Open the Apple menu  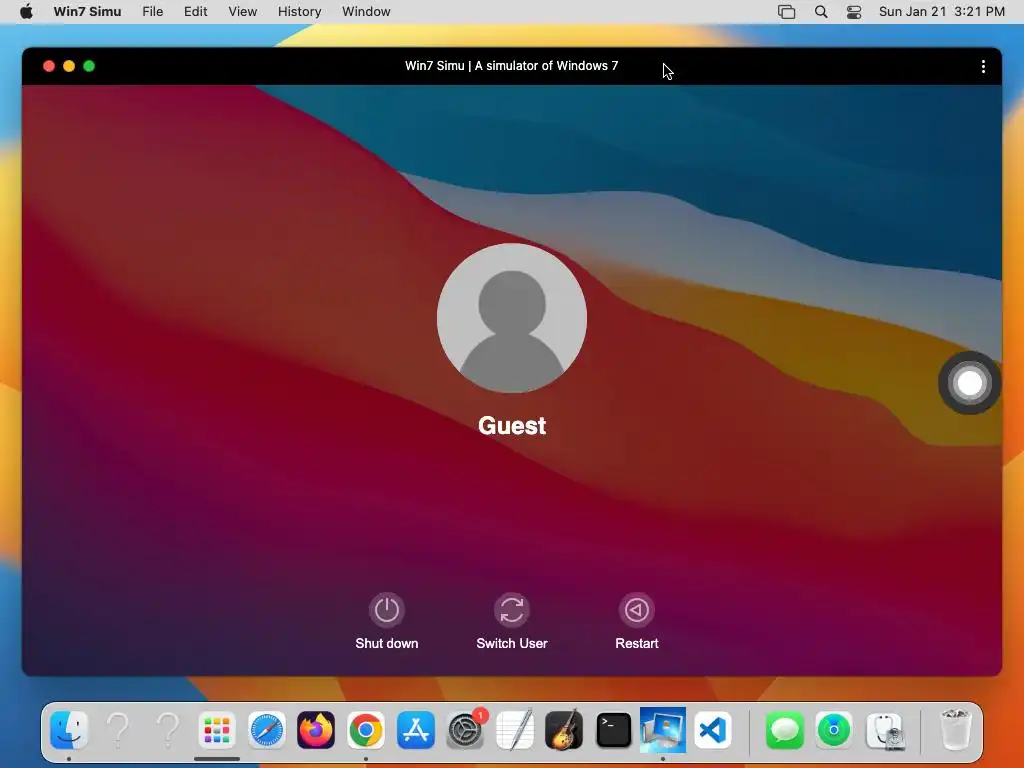[x=26, y=12]
